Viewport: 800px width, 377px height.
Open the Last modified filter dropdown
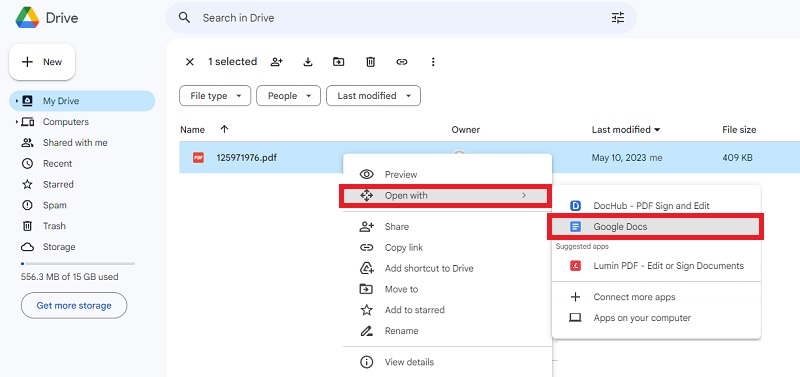[372, 96]
